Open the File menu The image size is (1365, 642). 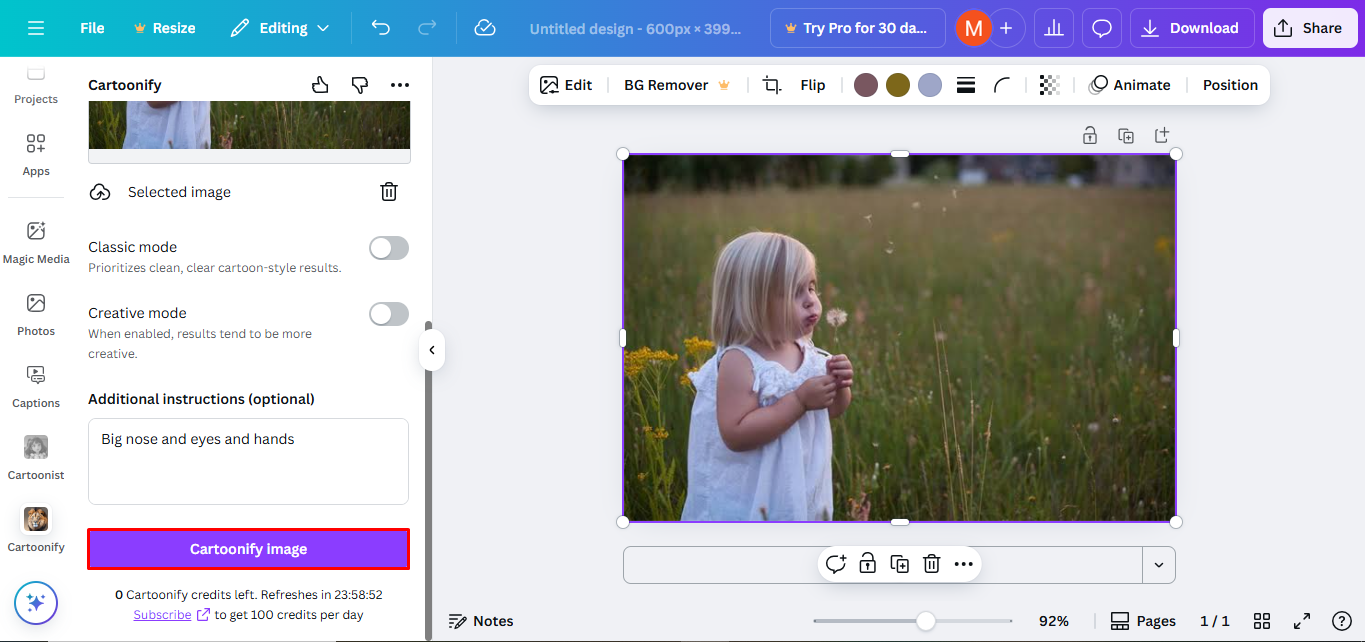[91, 28]
